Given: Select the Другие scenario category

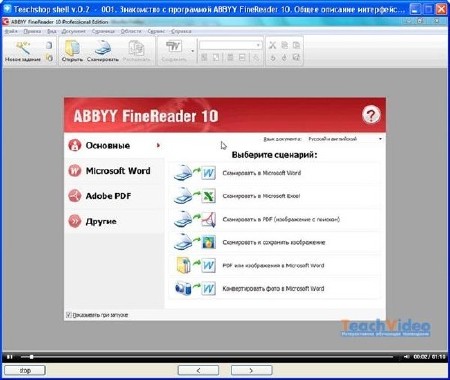Looking at the screenshot, I should [x=114, y=221].
